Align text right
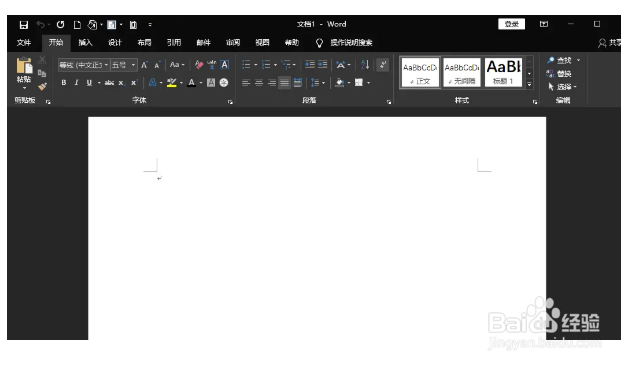637x365 pixels. point(272,83)
